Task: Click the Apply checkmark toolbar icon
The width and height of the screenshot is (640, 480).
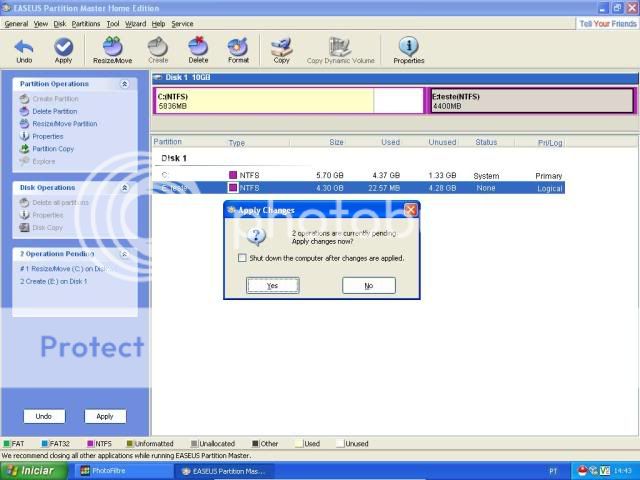Action: click(63, 50)
